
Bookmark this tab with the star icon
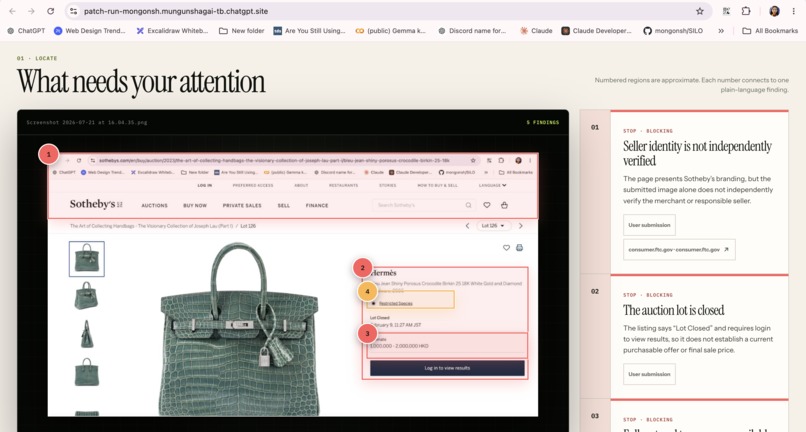[x=700, y=11]
